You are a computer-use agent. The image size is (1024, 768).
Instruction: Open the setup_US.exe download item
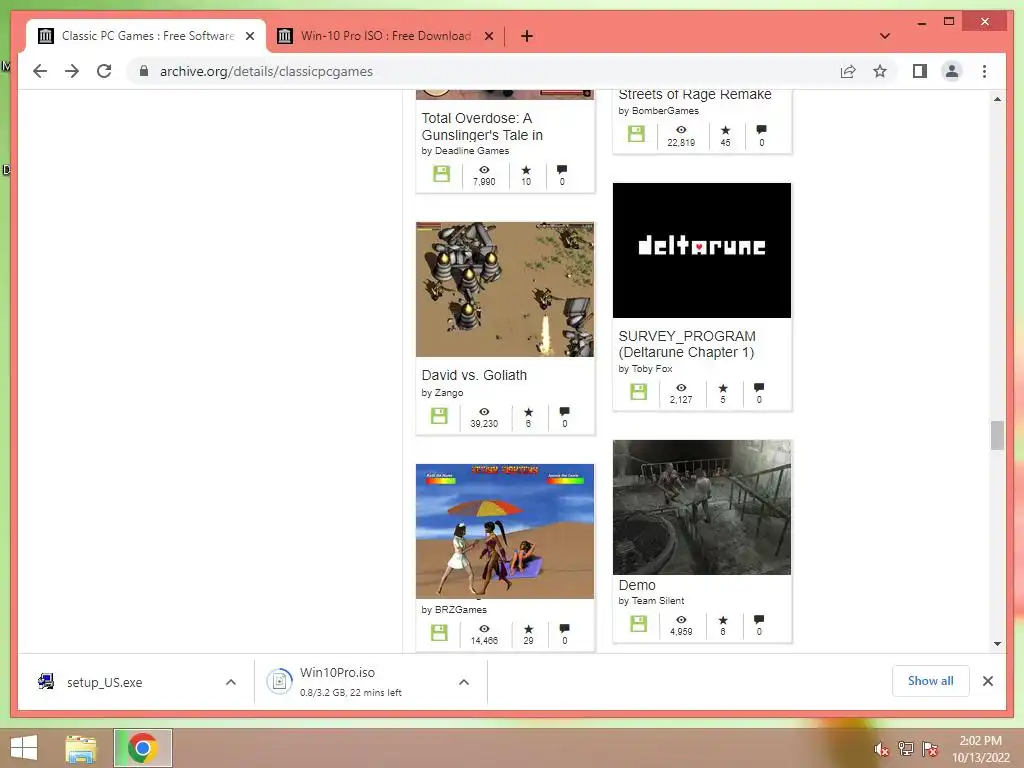pyautogui.click(x=104, y=682)
